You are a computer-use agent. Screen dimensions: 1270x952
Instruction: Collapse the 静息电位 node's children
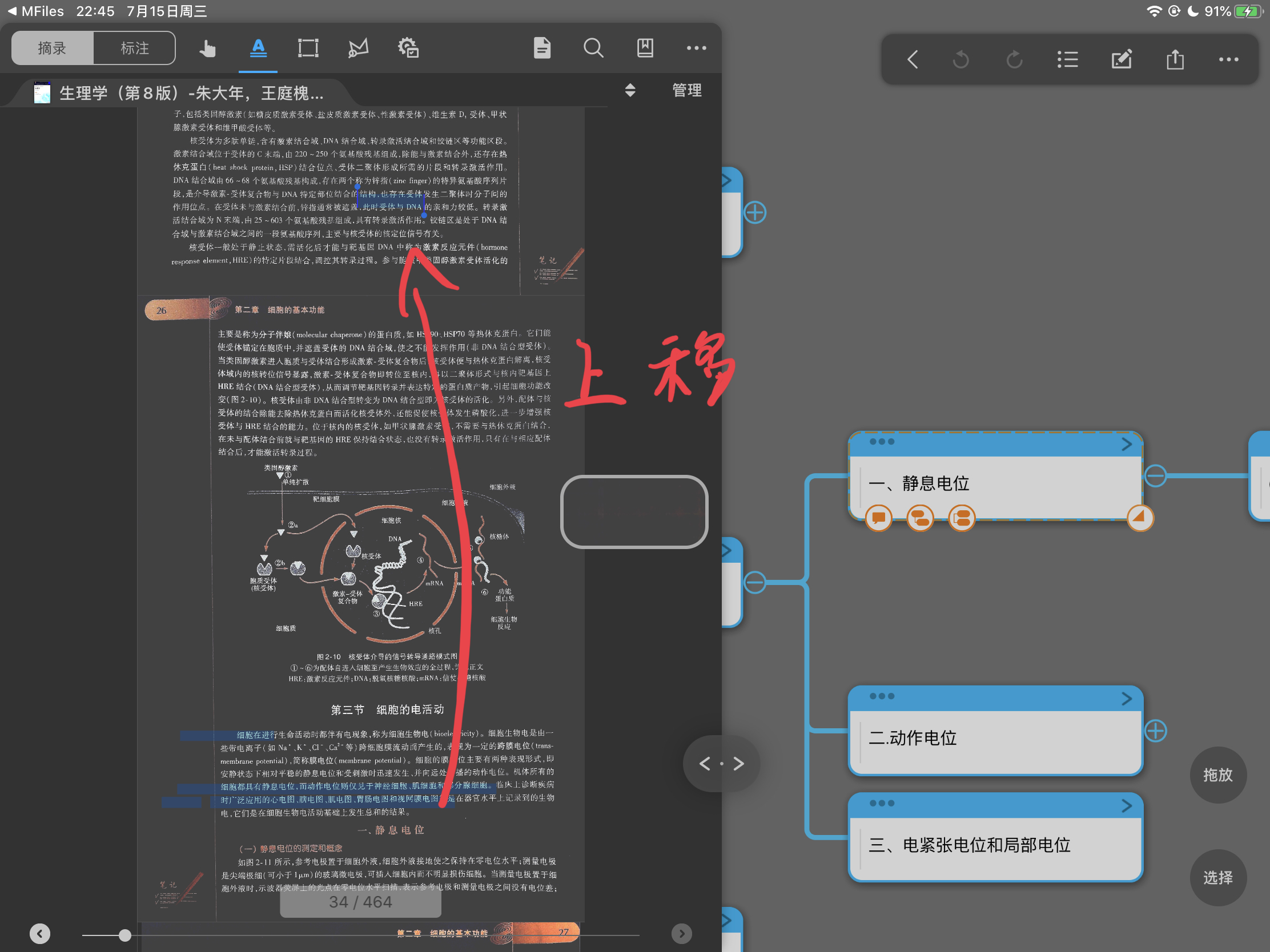coord(1155,475)
